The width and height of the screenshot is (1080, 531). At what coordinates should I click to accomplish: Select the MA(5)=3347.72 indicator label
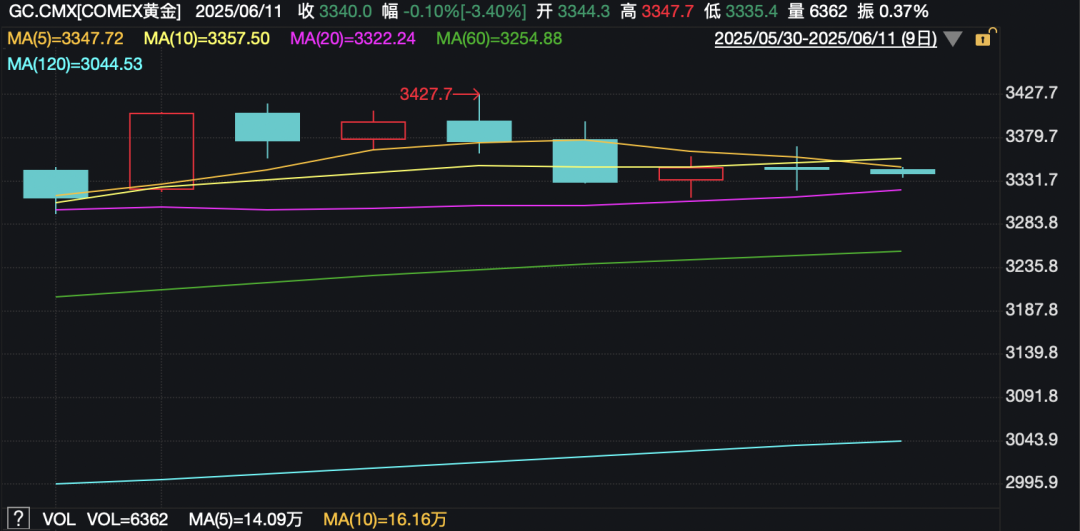[x=65, y=38]
